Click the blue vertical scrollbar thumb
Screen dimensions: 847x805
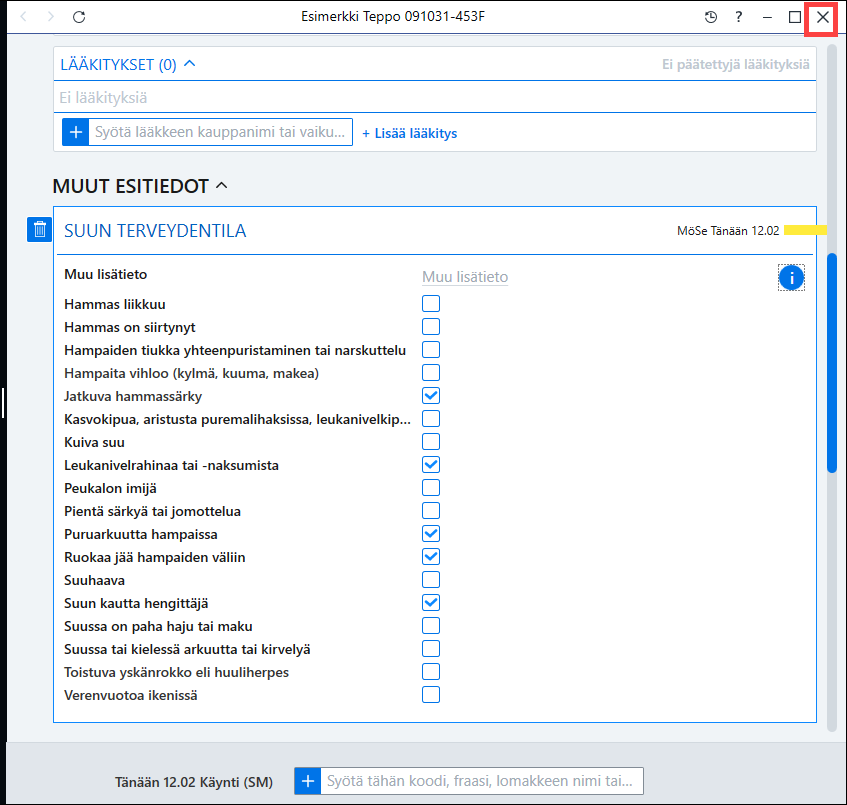[832, 363]
